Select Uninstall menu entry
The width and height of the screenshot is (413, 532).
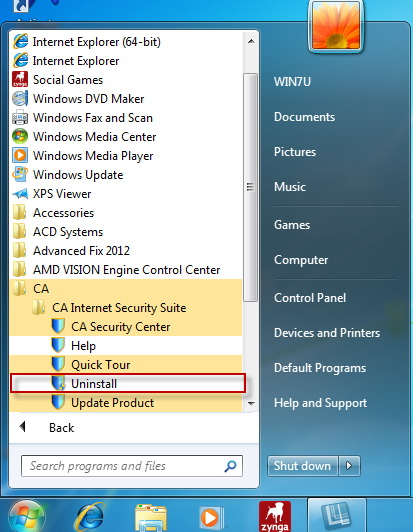(128, 383)
